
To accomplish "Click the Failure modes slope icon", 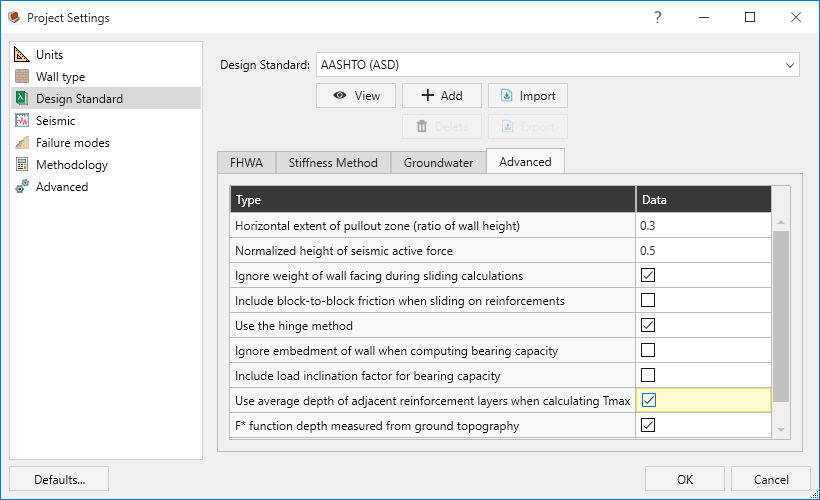I will (x=22, y=142).
